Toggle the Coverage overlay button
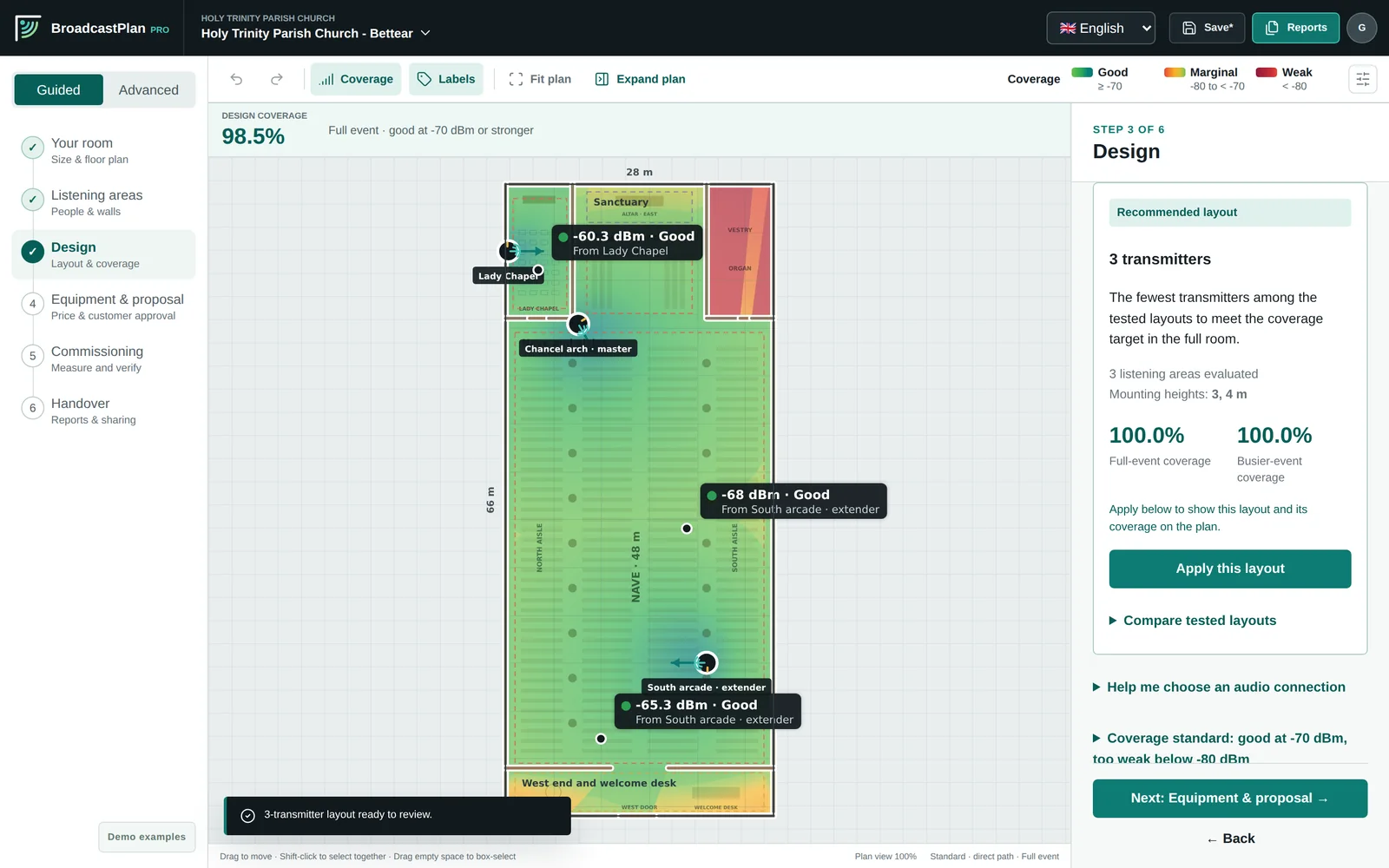The image size is (1389, 868). 356,79
